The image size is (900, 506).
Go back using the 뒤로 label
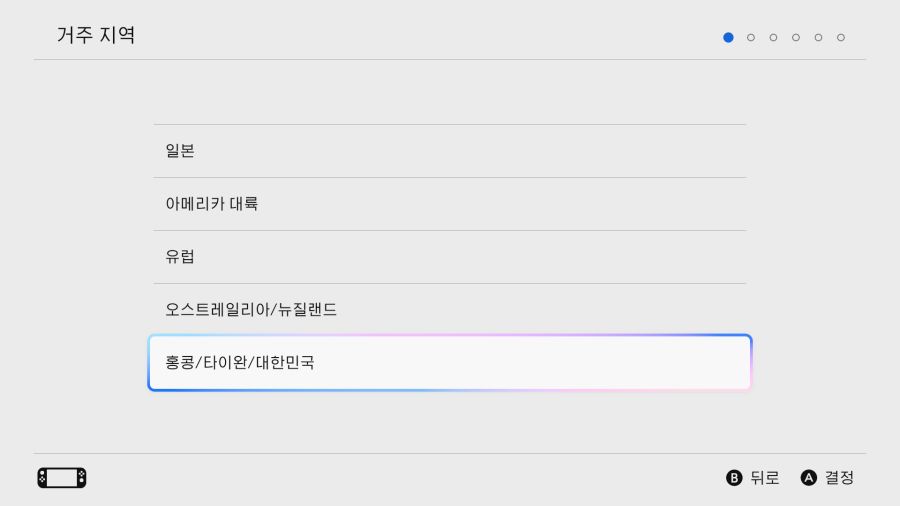click(764, 478)
